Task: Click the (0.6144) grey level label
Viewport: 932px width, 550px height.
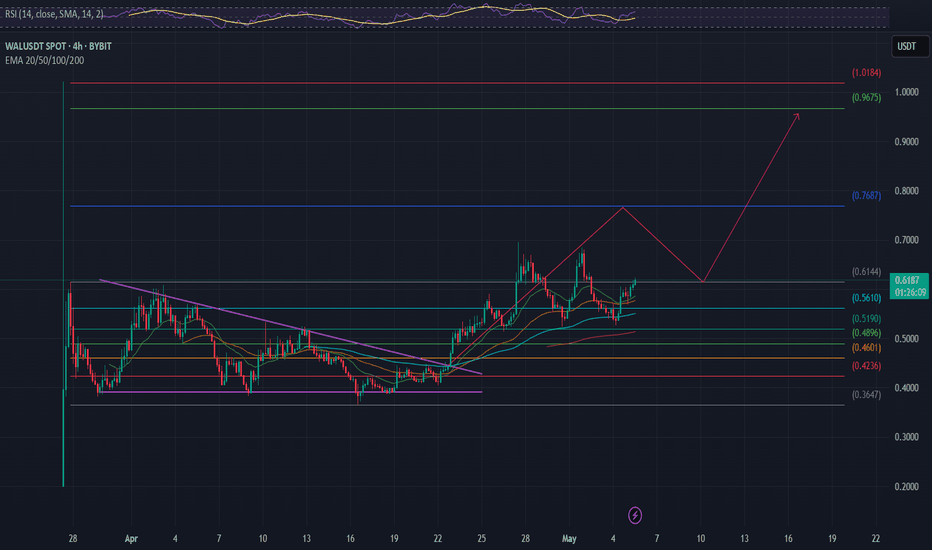Action: [x=866, y=272]
